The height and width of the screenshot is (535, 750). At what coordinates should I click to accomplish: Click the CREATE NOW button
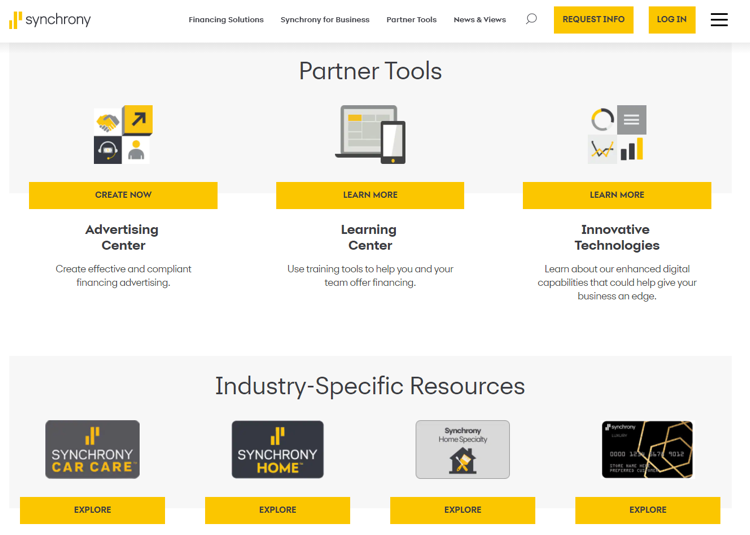123,195
